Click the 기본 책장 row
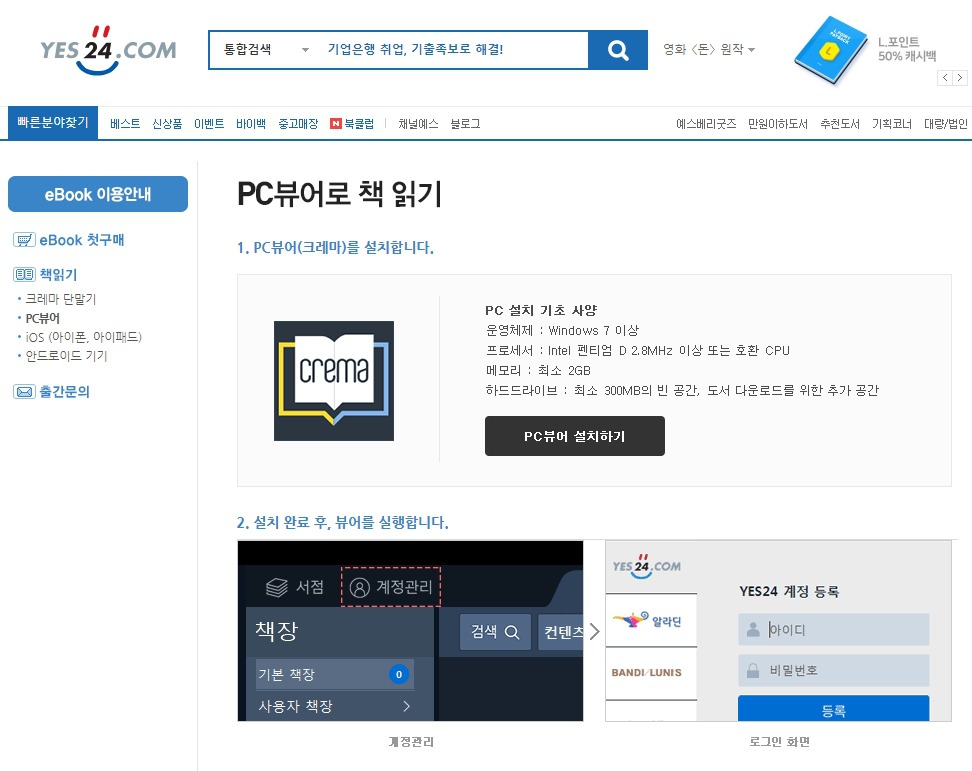The image size is (972, 771). [x=335, y=674]
